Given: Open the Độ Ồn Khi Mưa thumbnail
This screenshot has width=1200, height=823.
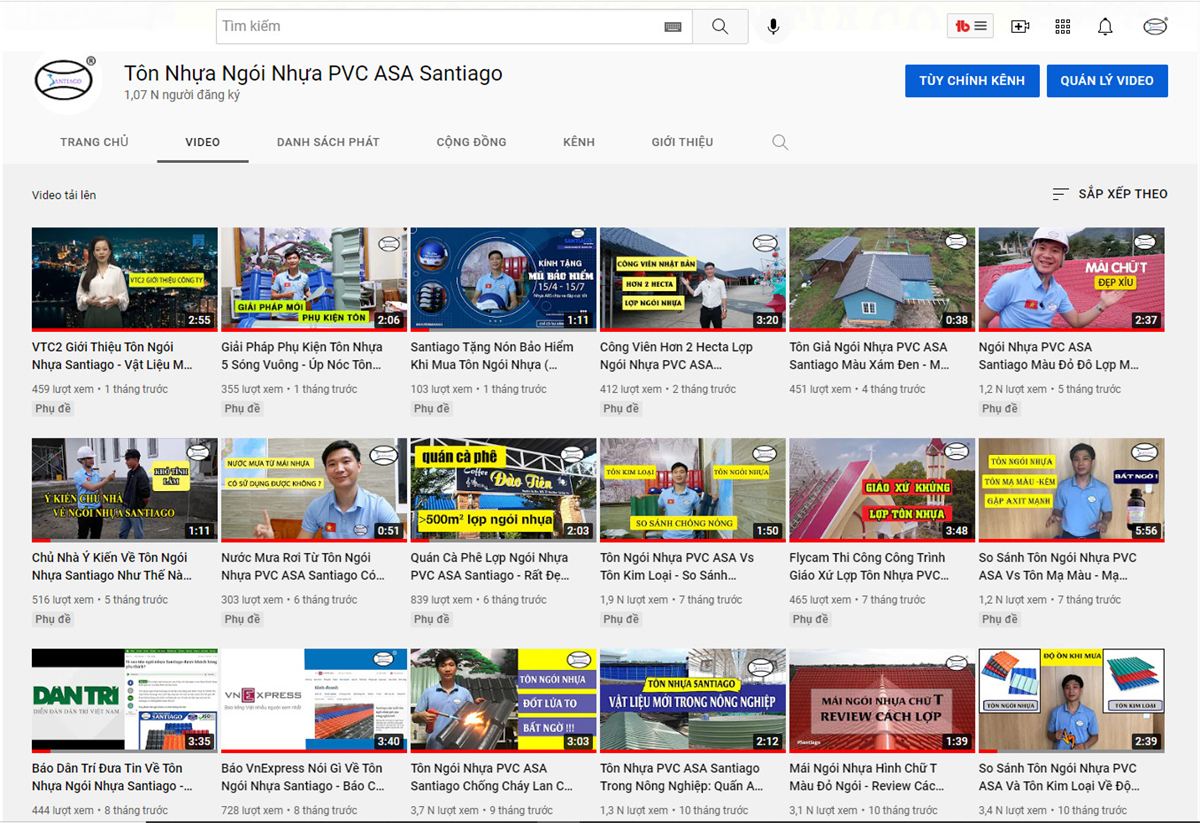Looking at the screenshot, I should coord(1071,701).
